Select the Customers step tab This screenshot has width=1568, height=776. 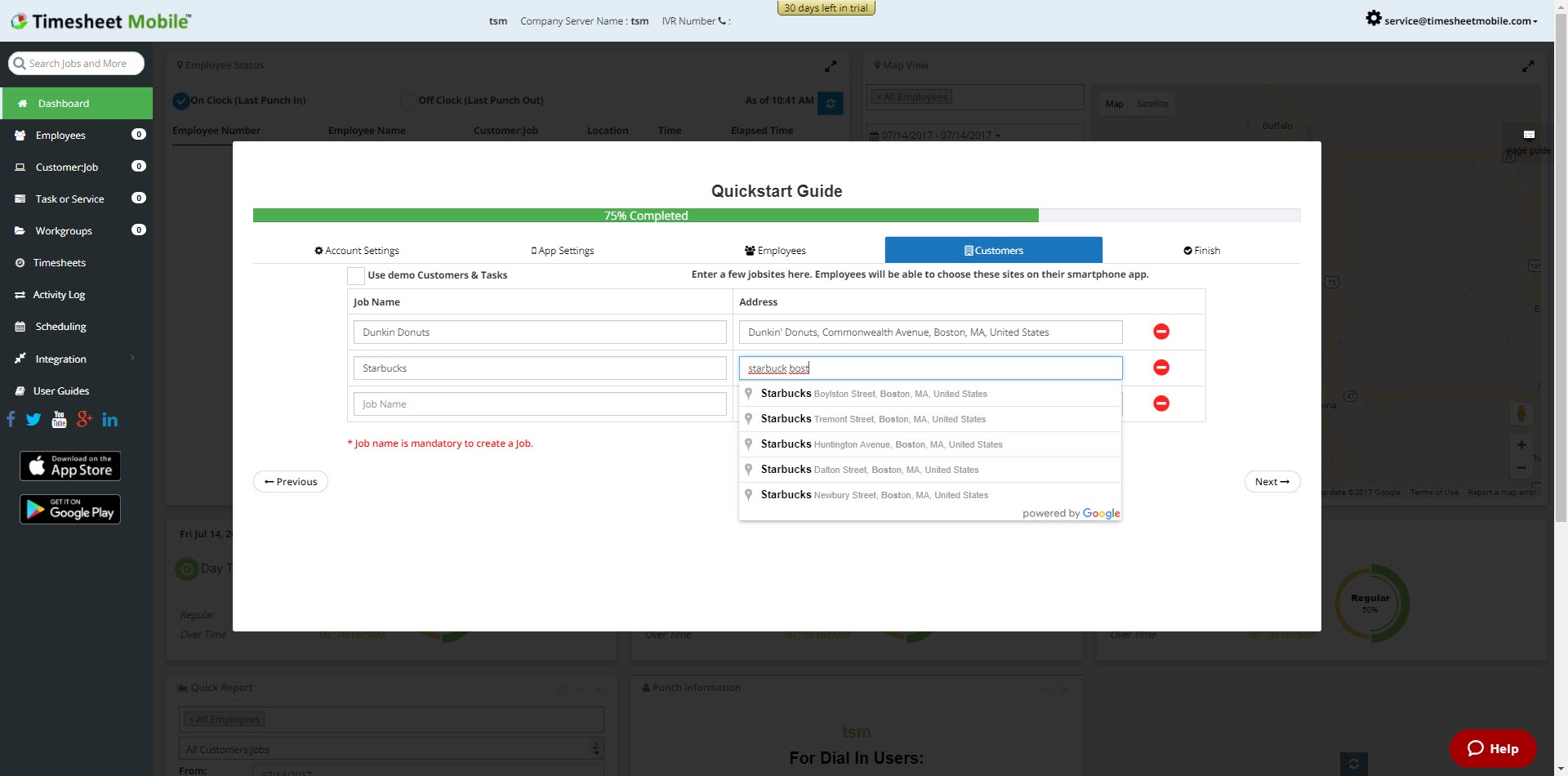tap(993, 250)
